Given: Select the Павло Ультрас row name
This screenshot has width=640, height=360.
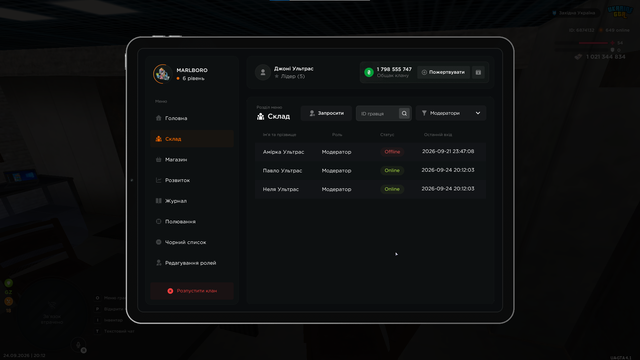Looking at the screenshot, I should coord(282,171).
